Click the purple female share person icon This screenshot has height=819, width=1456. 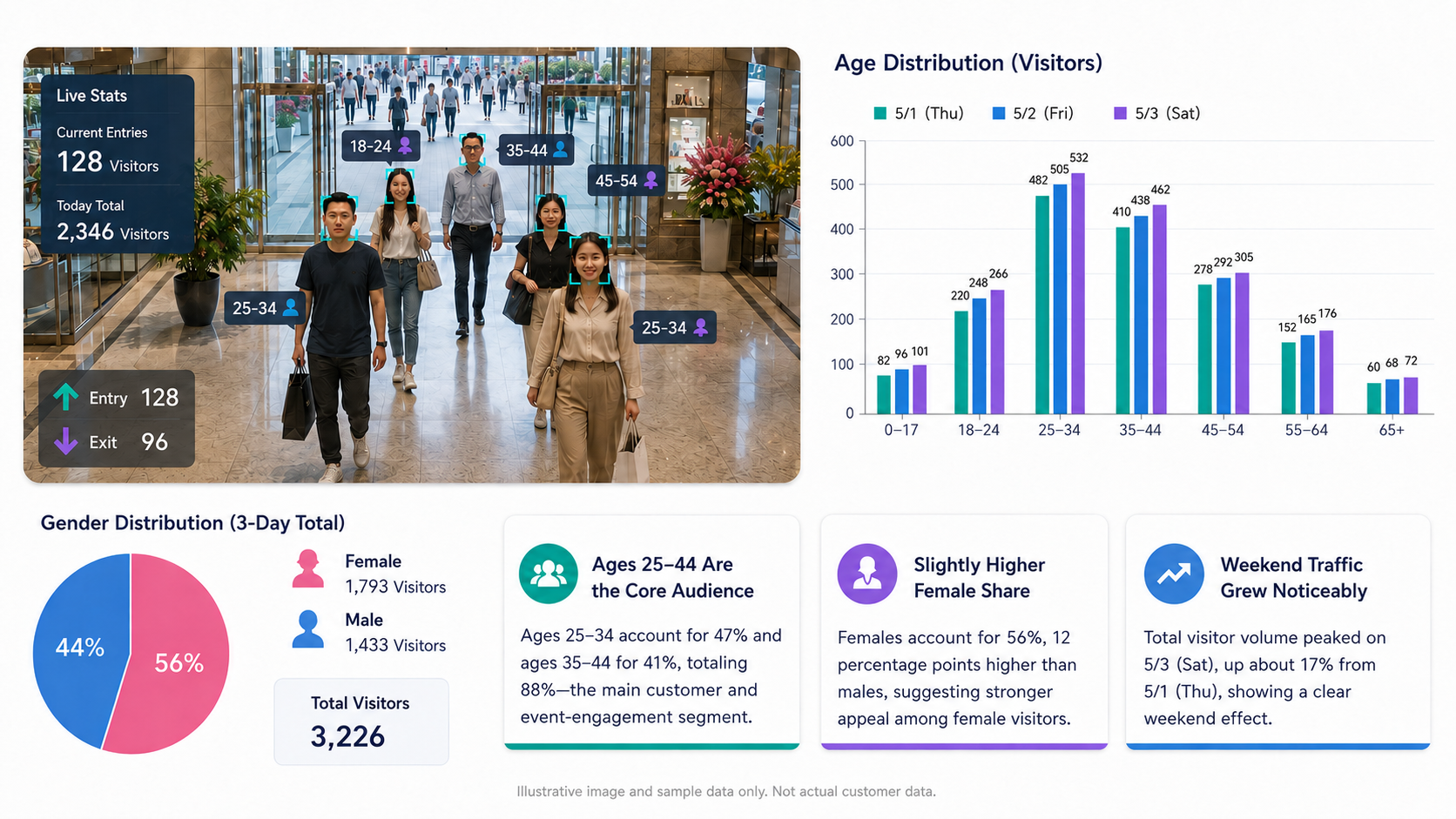(867, 574)
